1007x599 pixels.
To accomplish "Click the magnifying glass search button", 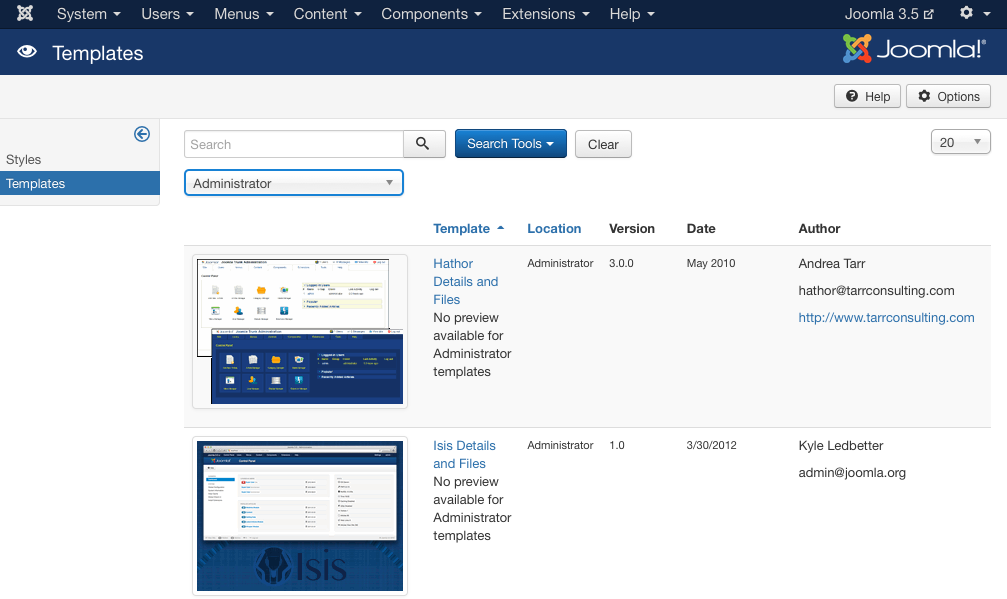I will (424, 144).
